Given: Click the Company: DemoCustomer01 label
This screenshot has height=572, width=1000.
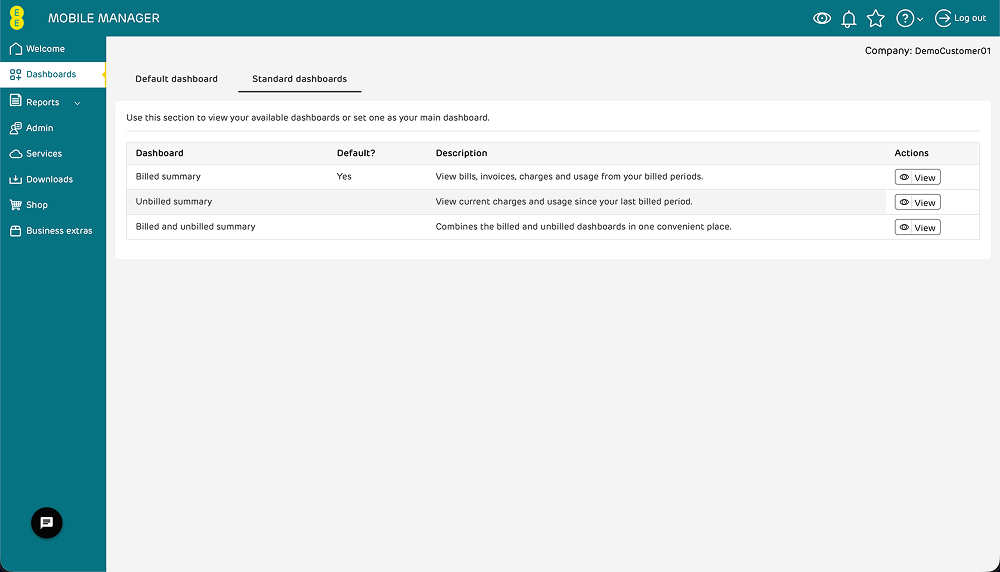Looking at the screenshot, I should (x=928, y=51).
